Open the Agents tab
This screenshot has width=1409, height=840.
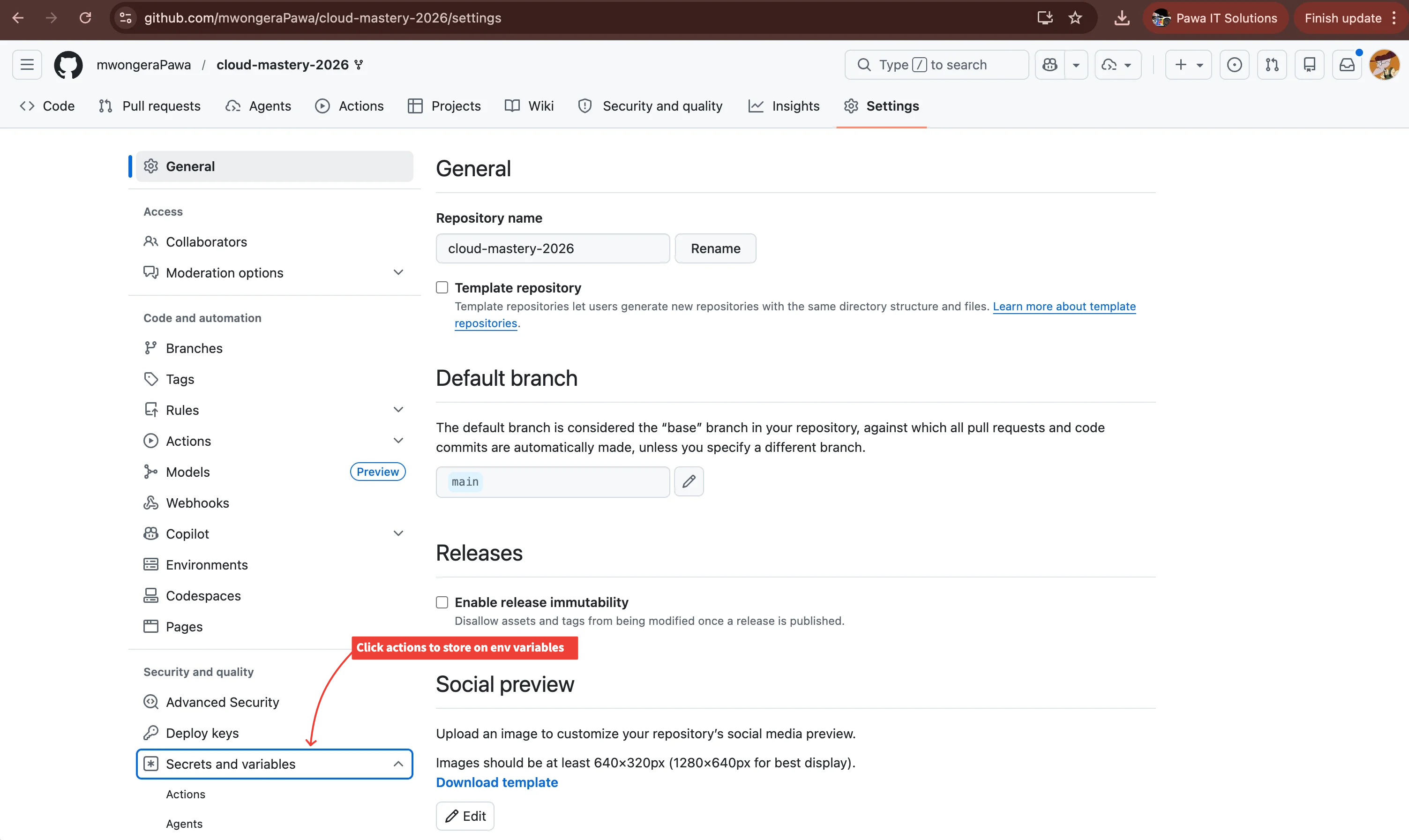[258, 106]
